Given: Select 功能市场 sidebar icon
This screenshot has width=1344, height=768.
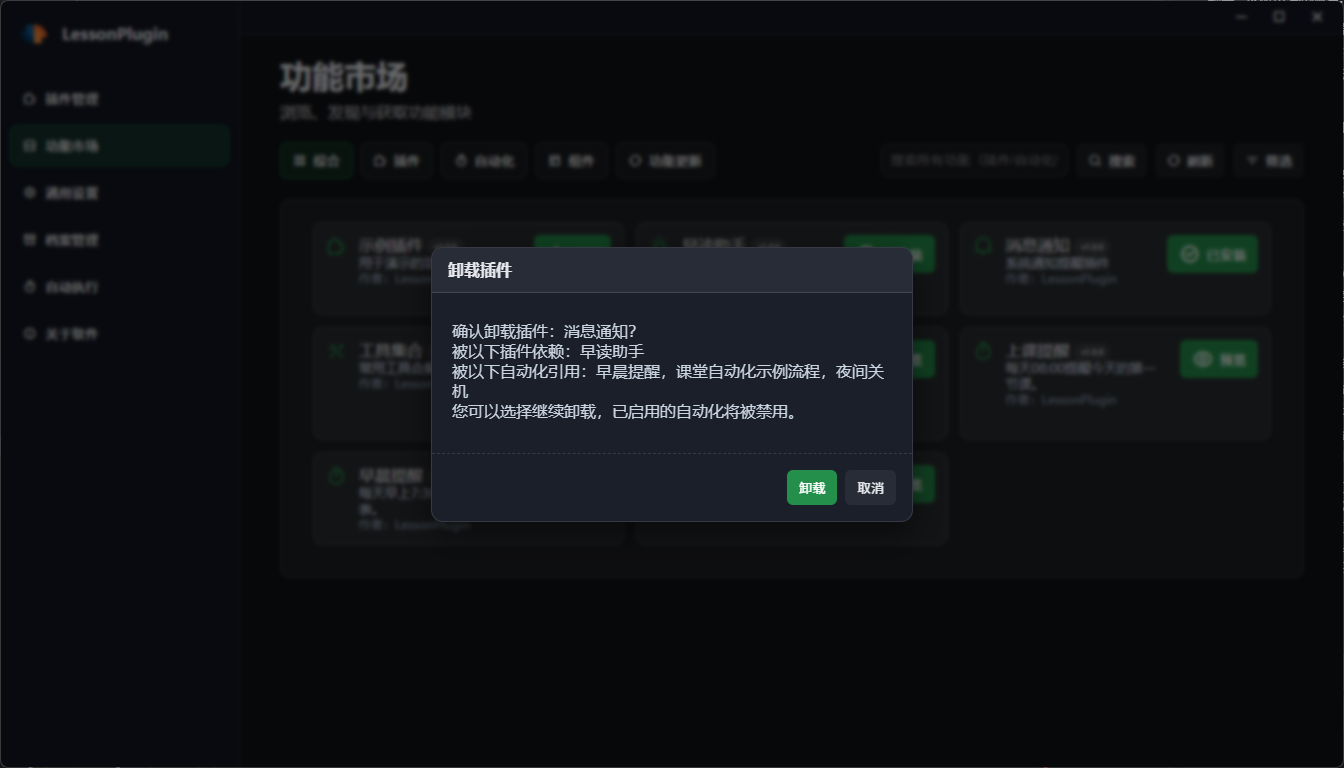Looking at the screenshot, I should pos(29,146).
